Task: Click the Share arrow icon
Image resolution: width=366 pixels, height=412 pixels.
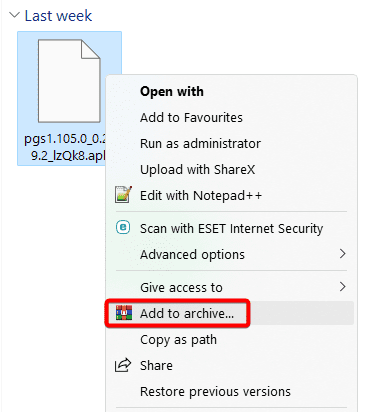Action: [123, 365]
